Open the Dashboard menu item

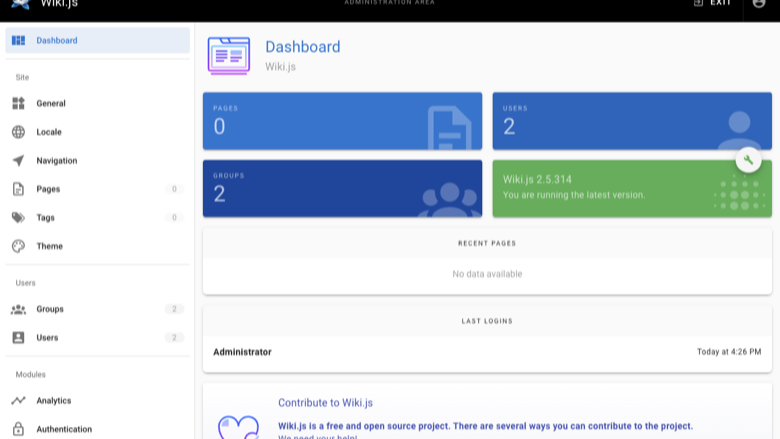coord(98,40)
